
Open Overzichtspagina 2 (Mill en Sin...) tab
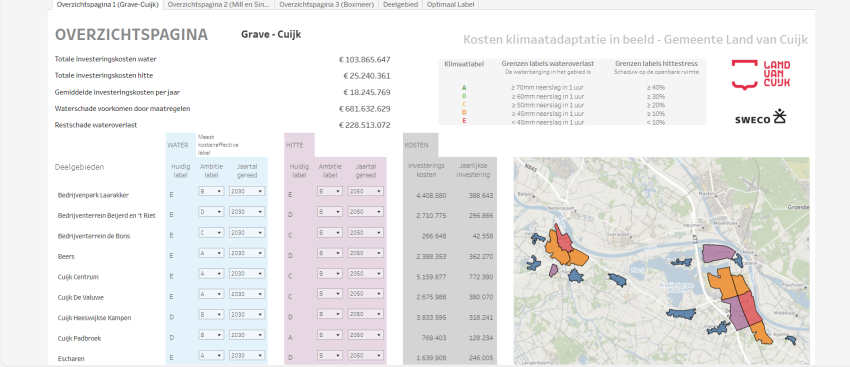click(x=219, y=4)
